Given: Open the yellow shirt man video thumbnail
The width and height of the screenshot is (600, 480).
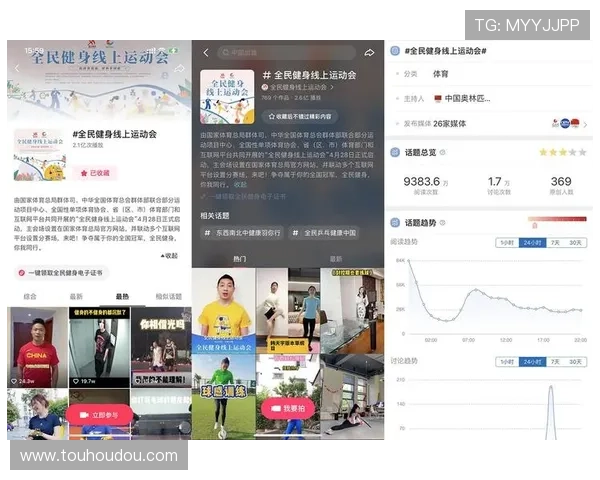Looking at the screenshot, I should click(x=223, y=310).
